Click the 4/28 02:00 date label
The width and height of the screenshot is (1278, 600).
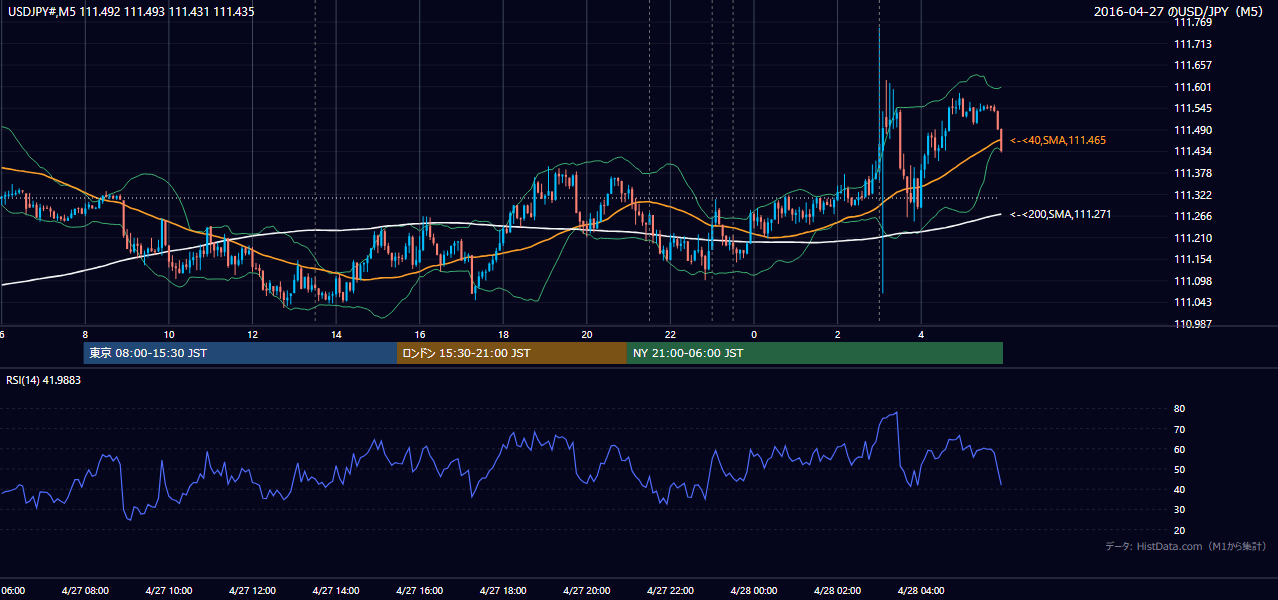837,591
